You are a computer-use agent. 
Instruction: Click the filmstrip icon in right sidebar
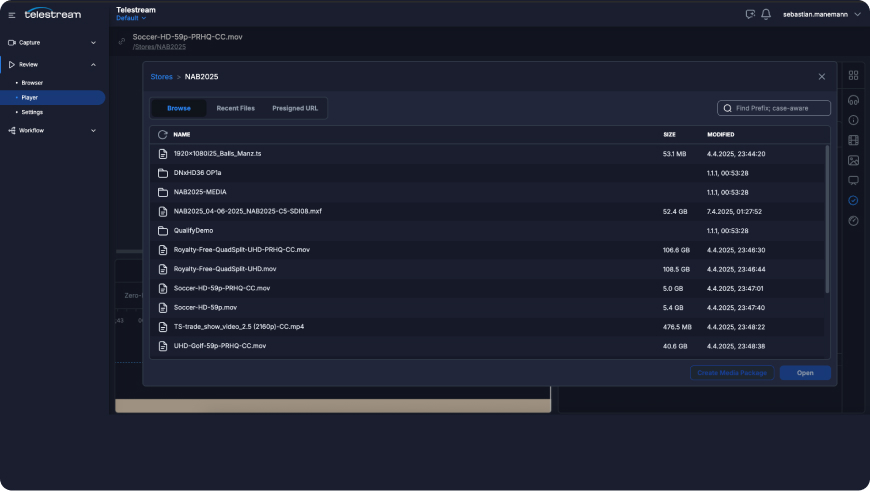tap(853, 140)
